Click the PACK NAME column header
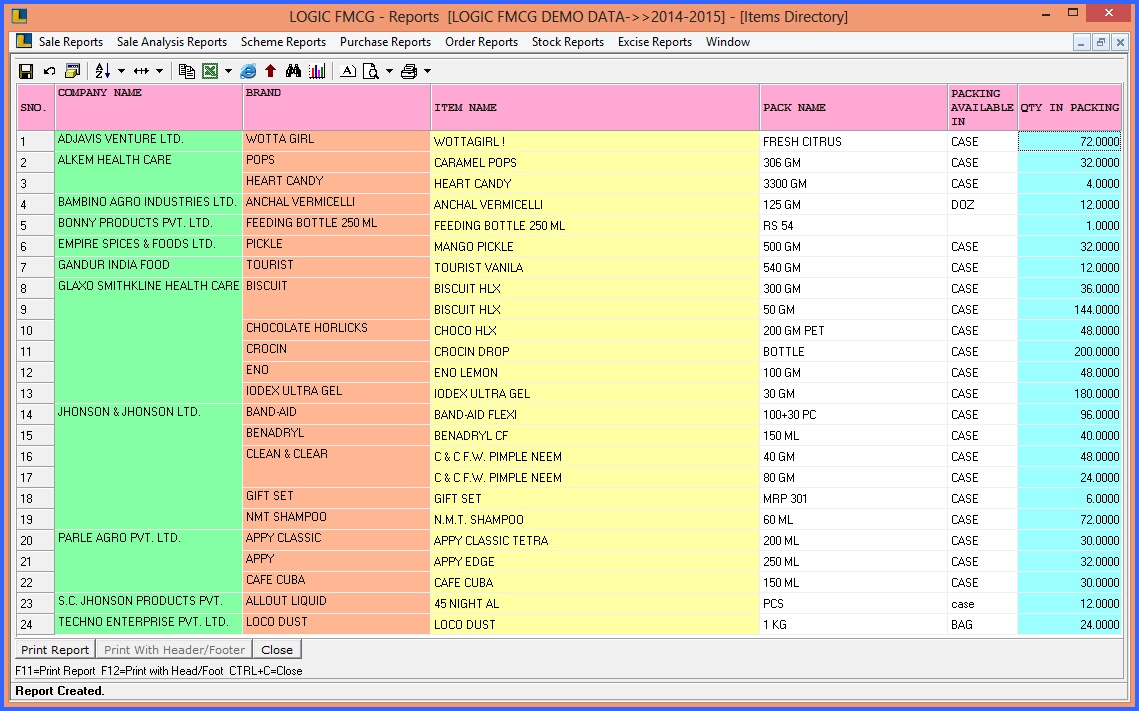 [x=854, y=107]
